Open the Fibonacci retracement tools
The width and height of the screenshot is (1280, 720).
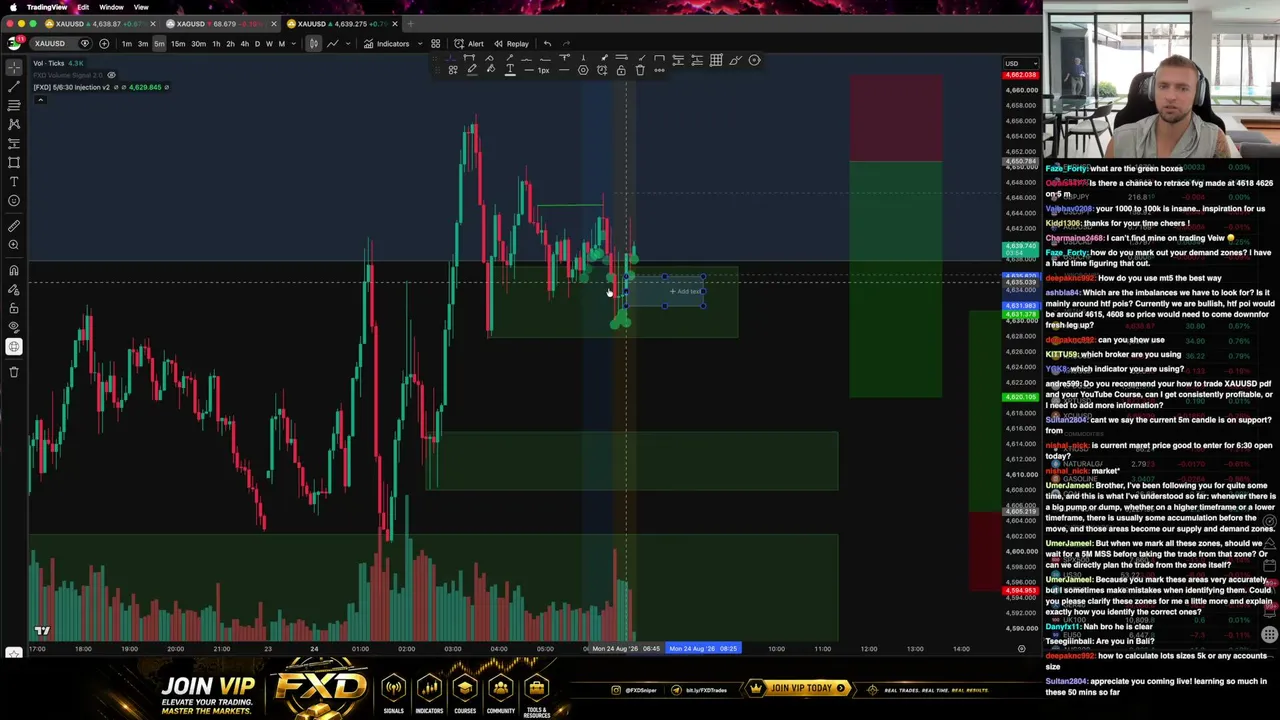(14, 105)
